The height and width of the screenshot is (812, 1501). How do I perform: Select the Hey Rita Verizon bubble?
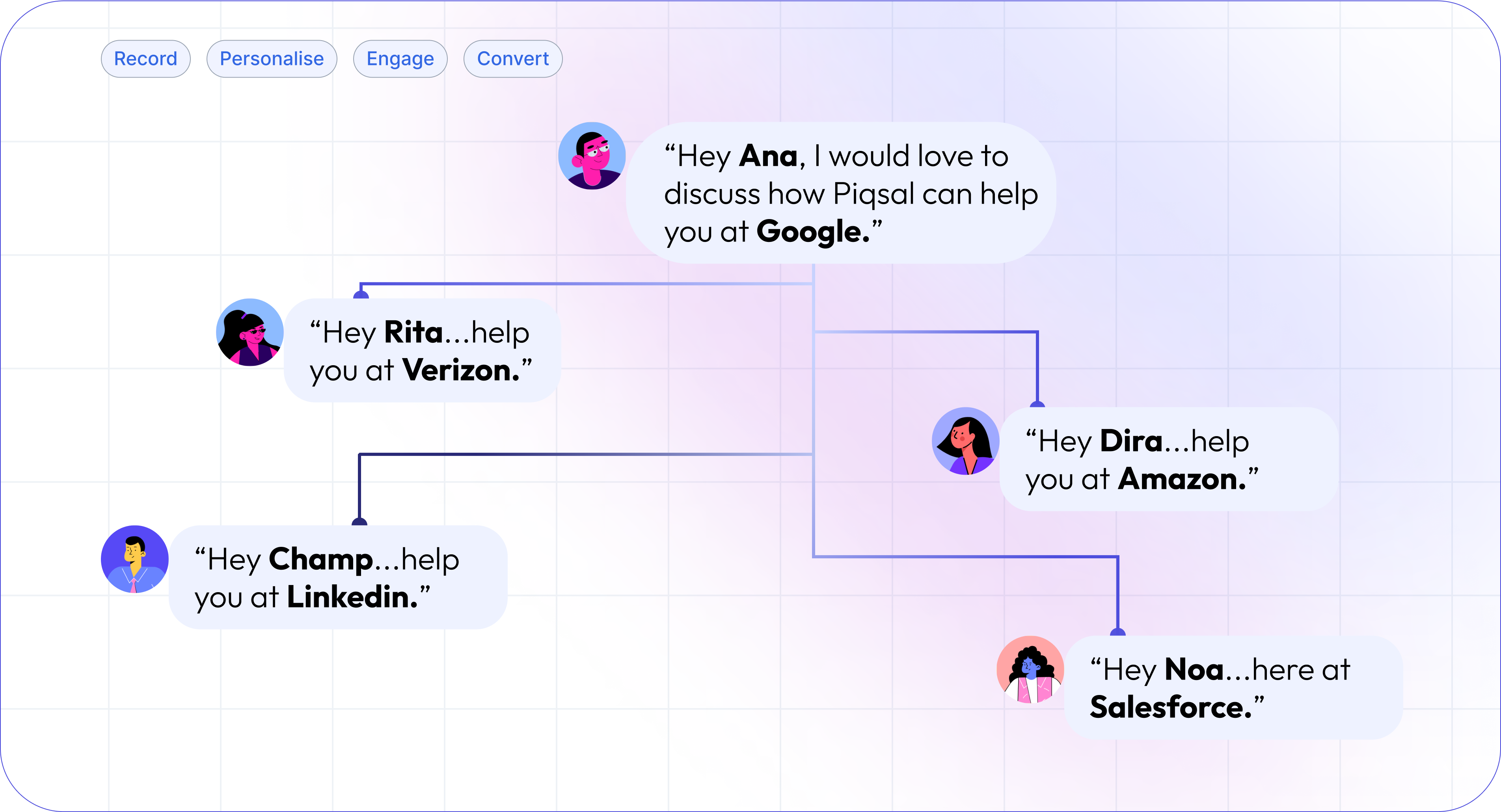[422, 351]
